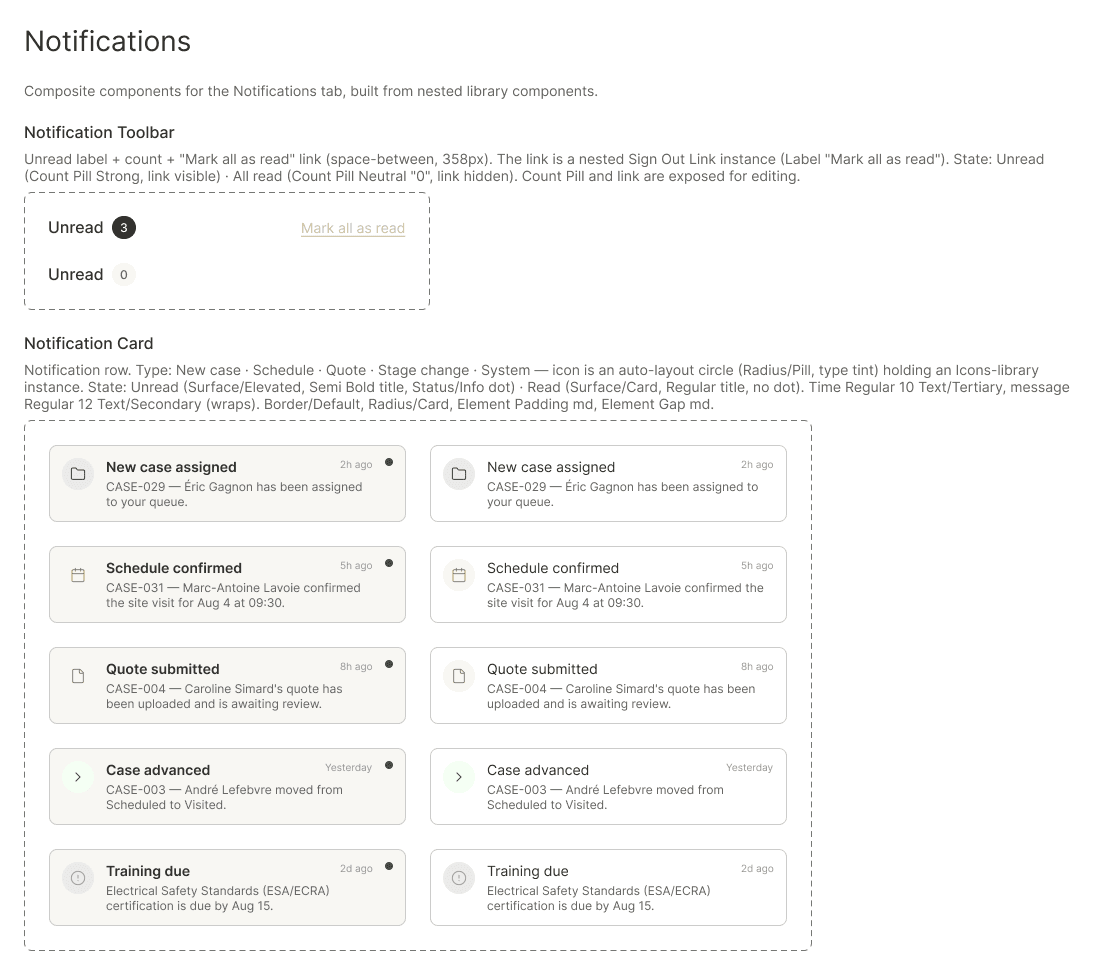Screen dimensions: 1100x975
Task: Select the calendar icon on the read Schedule confirmed card
Action: [x=459, y=575]
